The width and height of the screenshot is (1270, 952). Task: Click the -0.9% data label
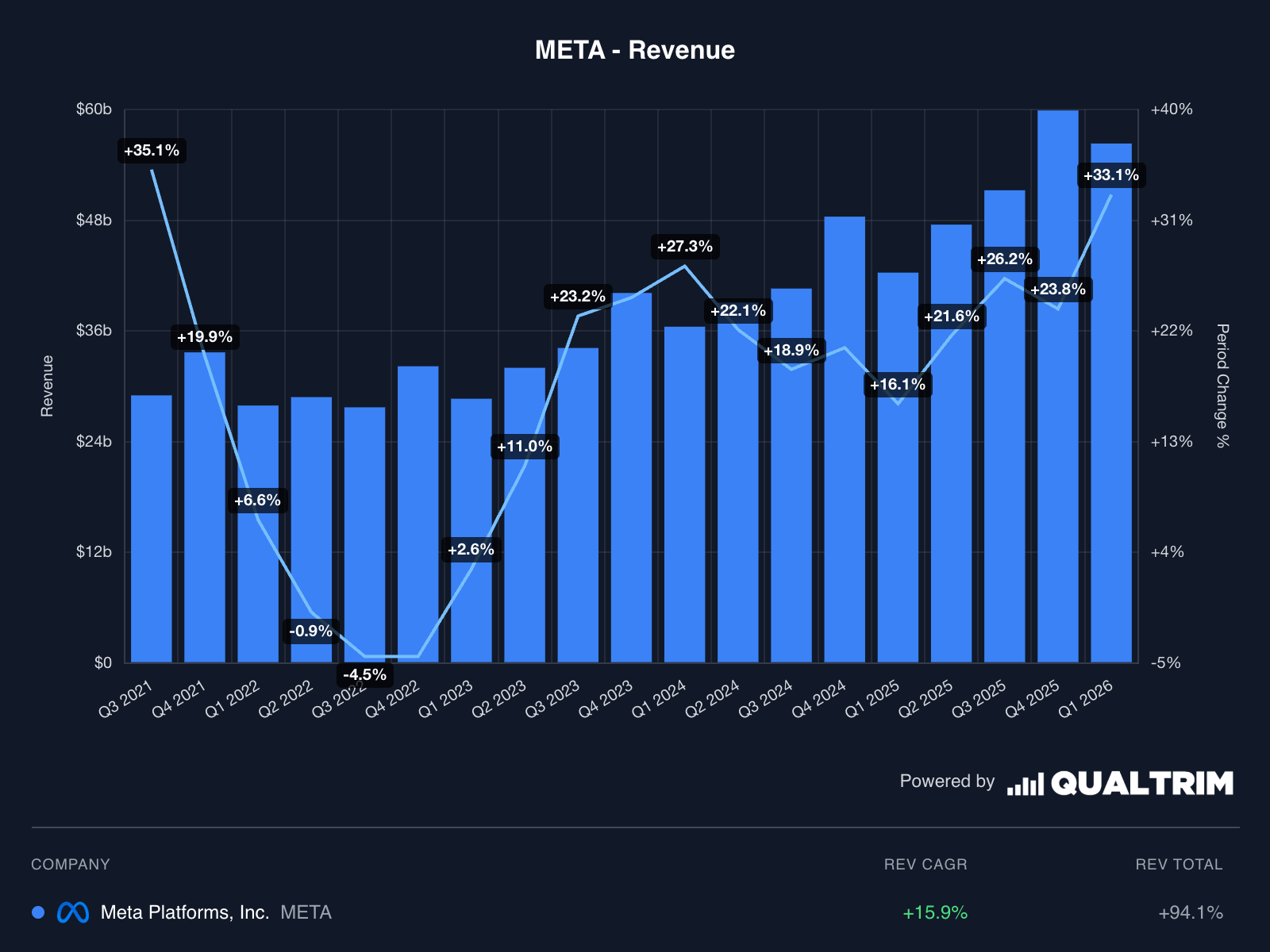(x=311, y=631)
